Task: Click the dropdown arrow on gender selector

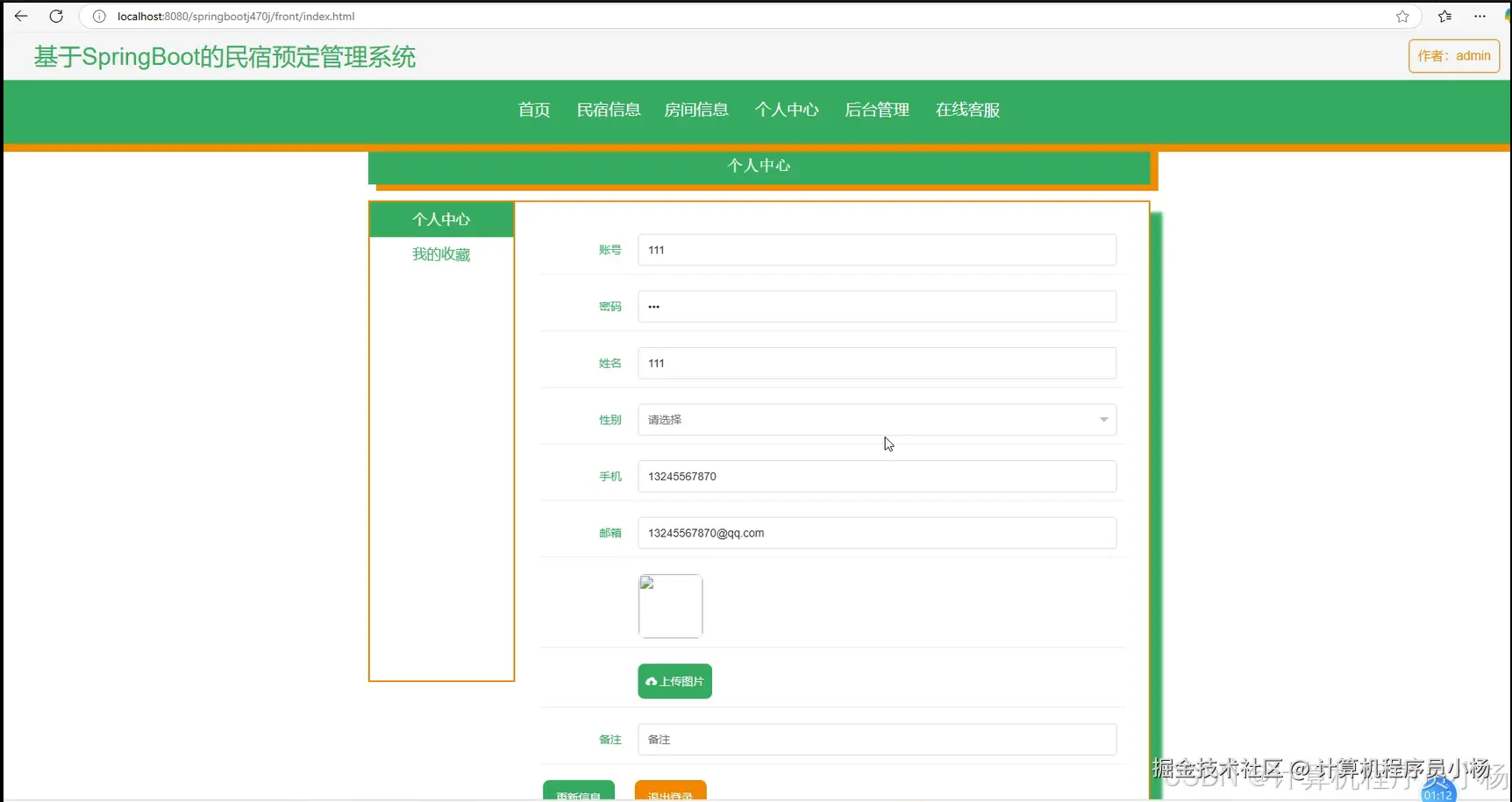Action: [1102, 420]
